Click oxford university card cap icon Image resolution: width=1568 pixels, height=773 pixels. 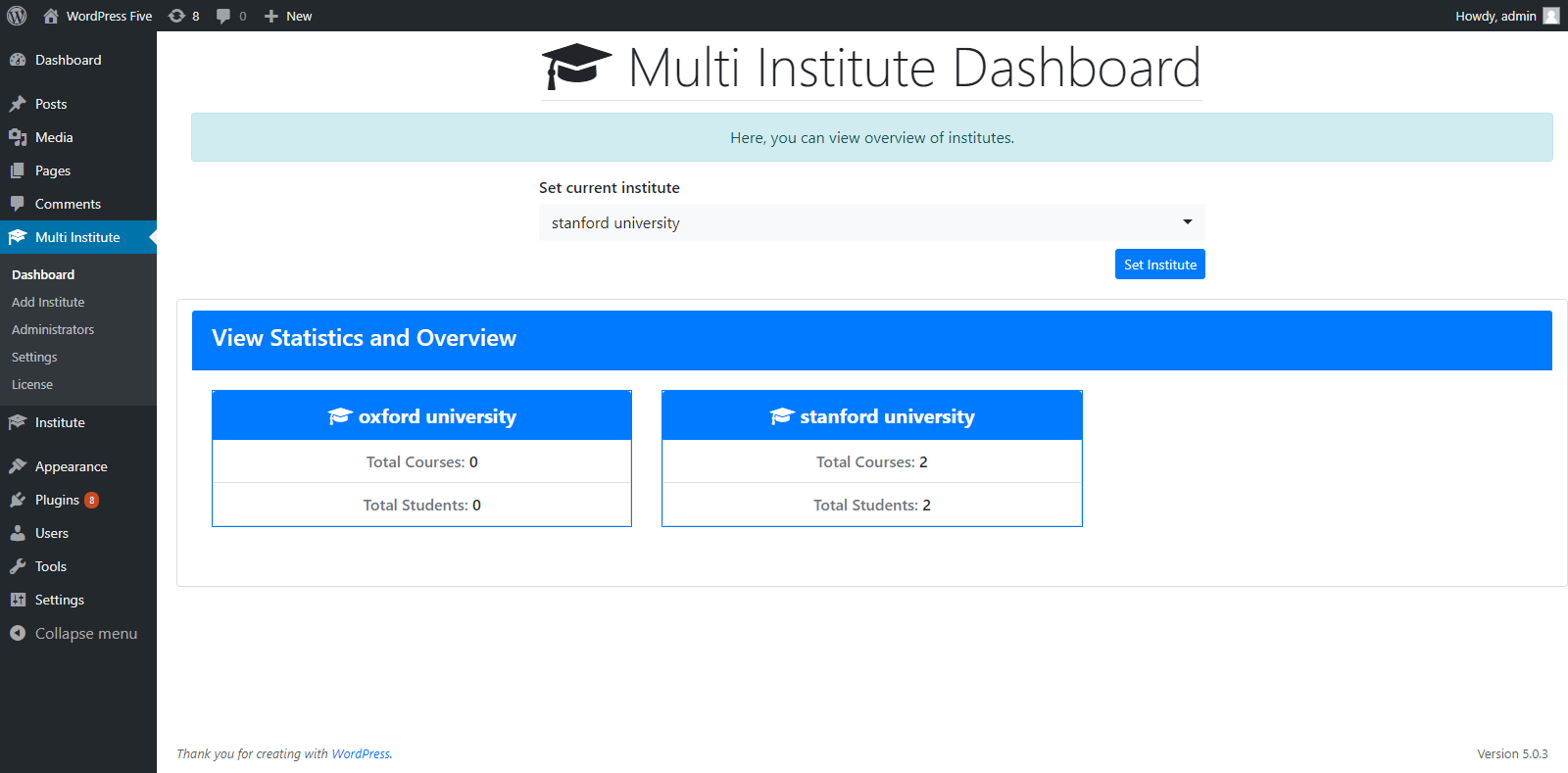[x=340, y=416]
